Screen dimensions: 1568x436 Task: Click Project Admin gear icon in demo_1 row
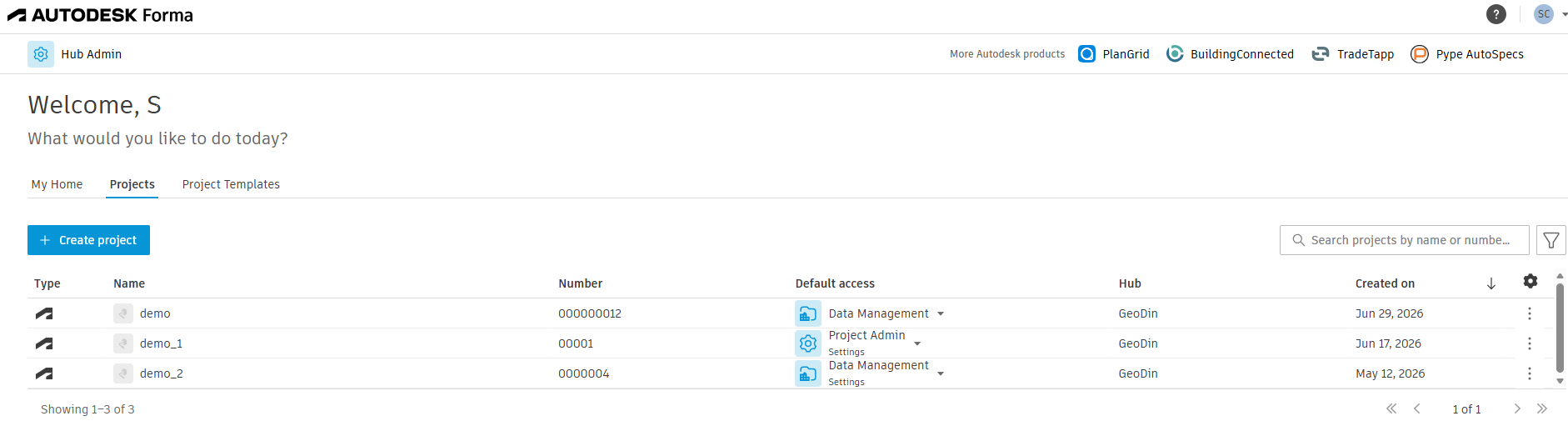coord(808,343)
